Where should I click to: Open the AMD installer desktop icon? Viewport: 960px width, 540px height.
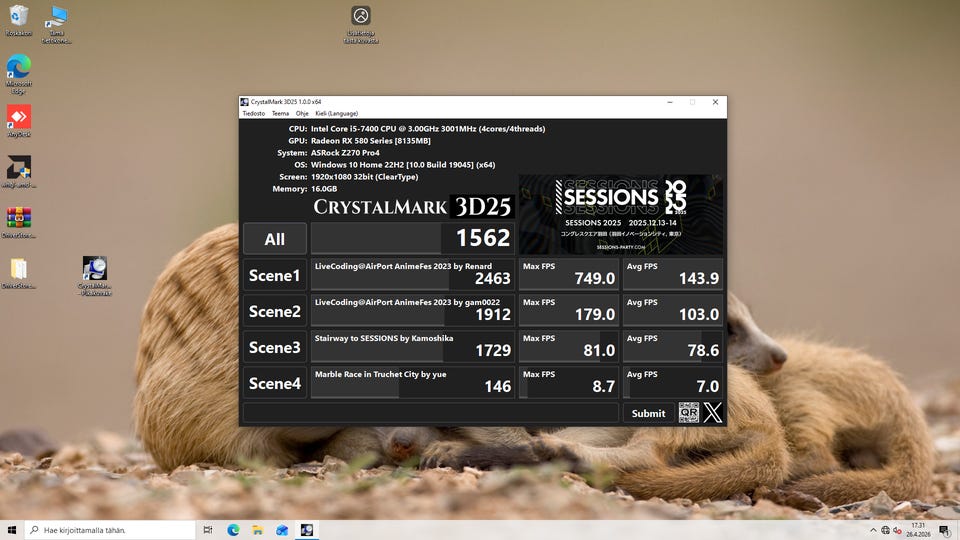pyautogui.click(x=18, y=171)
